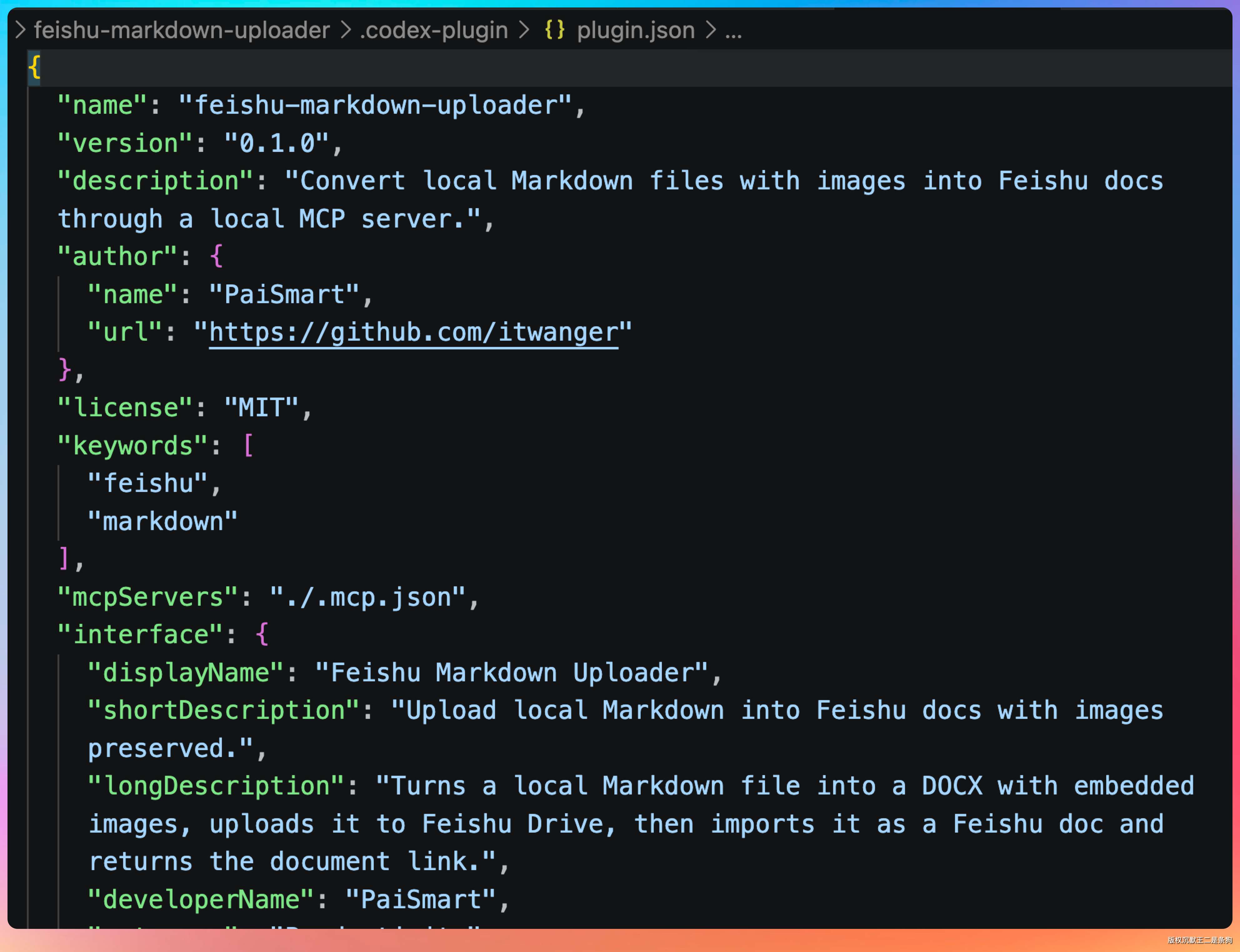Open the https://github.com/itwanger link
This screenshot has height=952, width=1240.
(x=413, y=332)
